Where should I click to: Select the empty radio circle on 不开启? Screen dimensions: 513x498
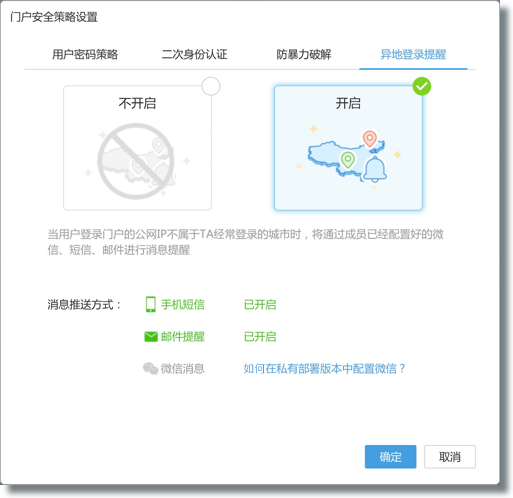(x=211, y=86)
